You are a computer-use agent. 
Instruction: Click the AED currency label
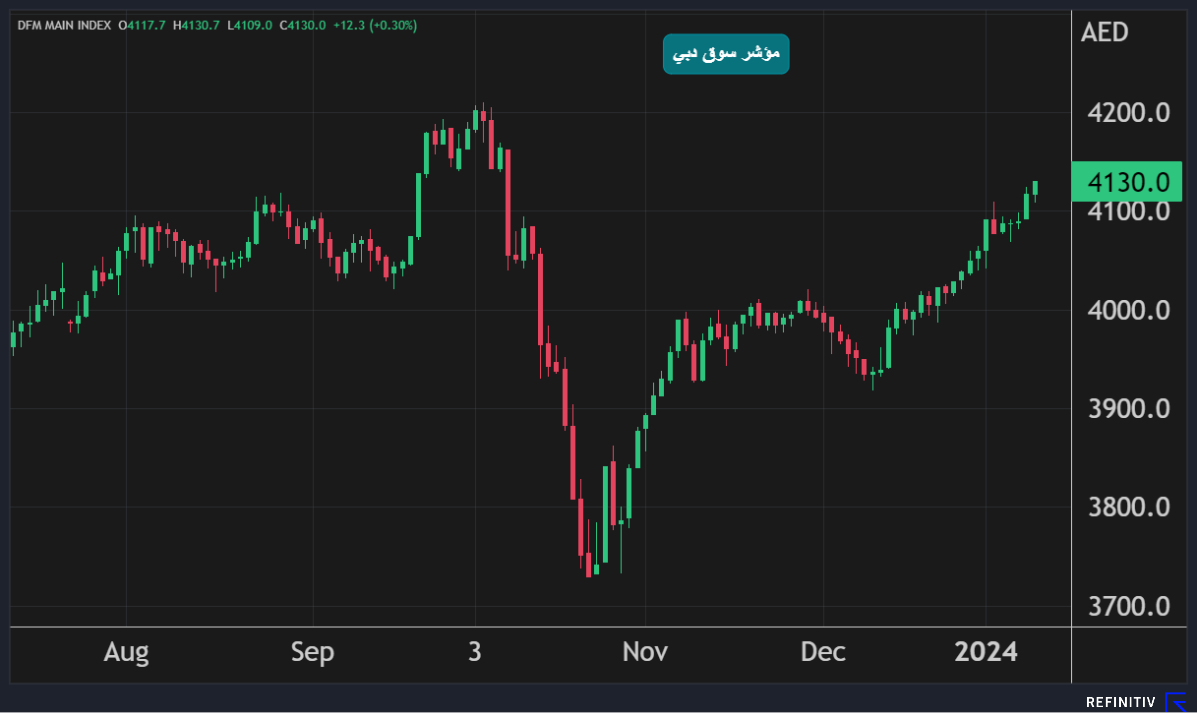pyautogui.click(x=1104, y=32)
